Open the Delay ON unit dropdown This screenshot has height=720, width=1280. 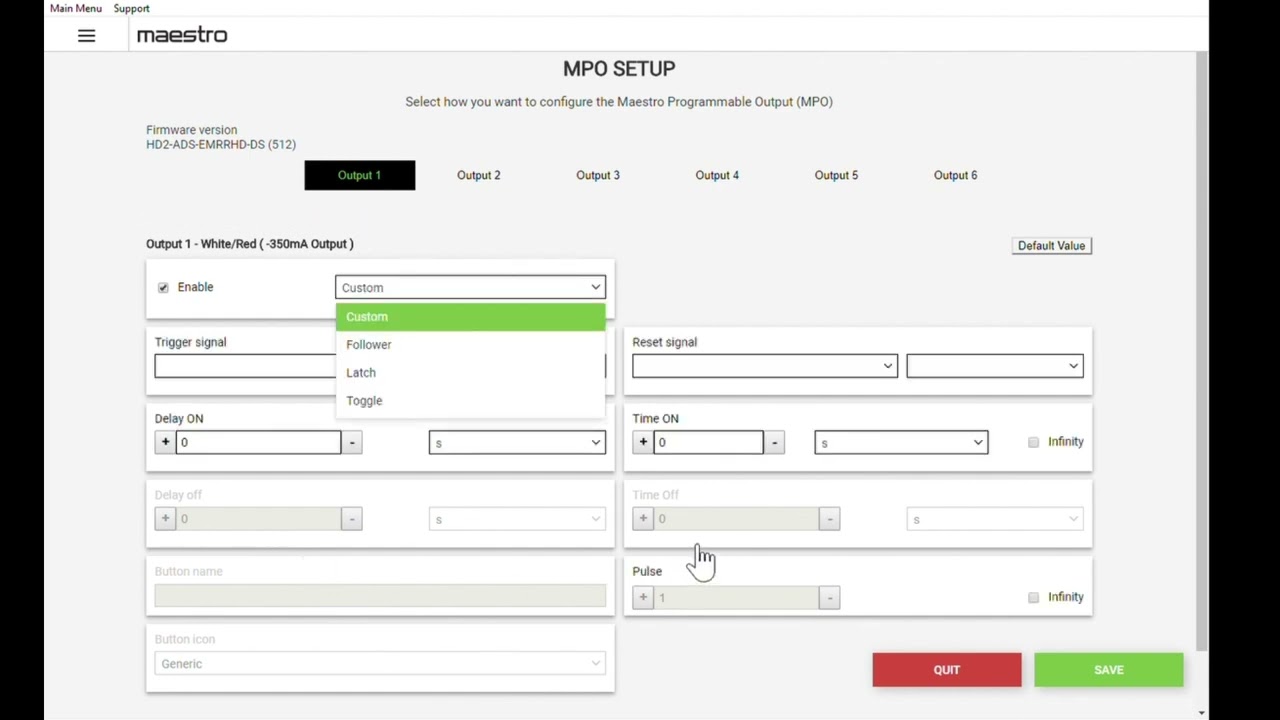click(517, 442)
